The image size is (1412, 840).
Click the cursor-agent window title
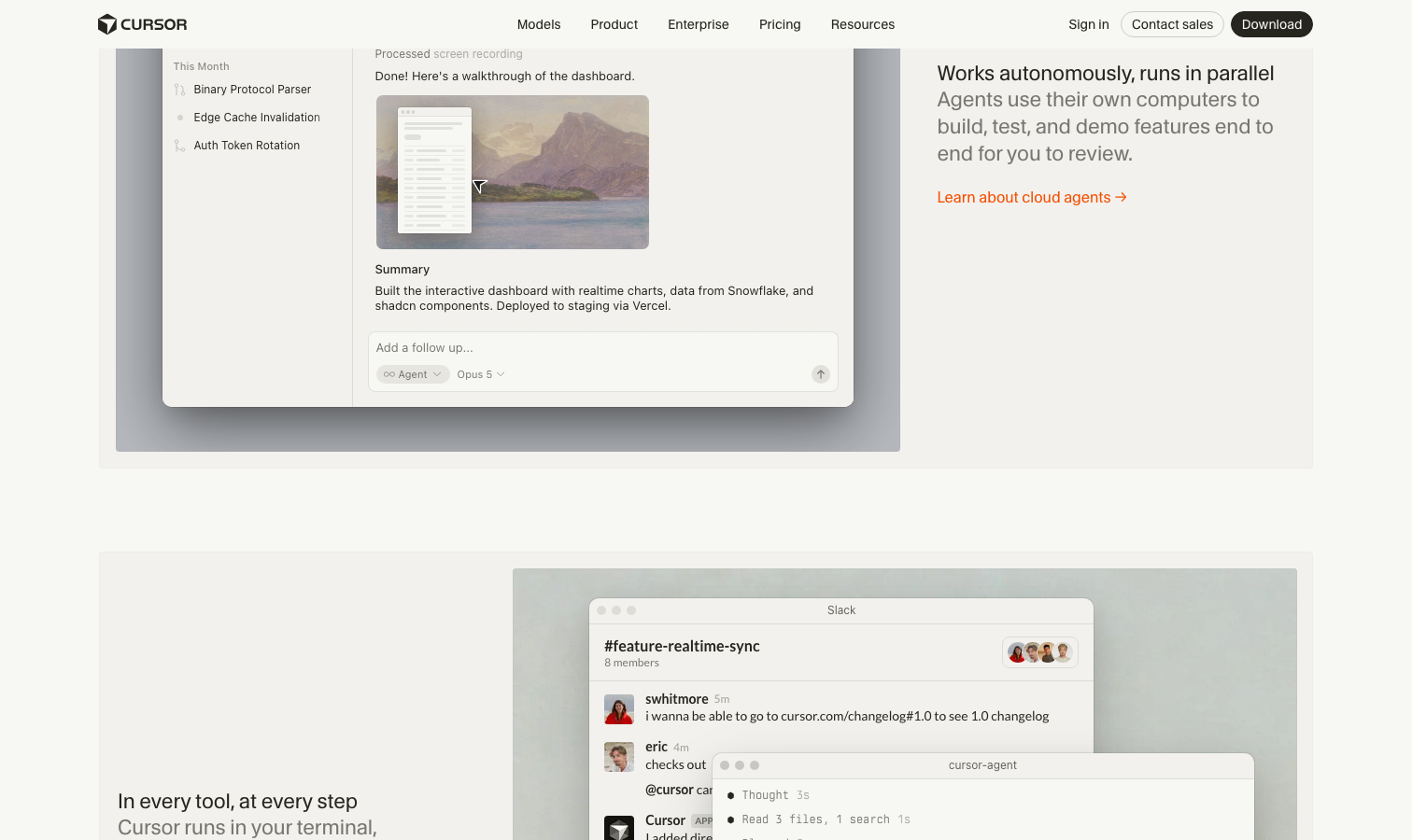[982, 765]
